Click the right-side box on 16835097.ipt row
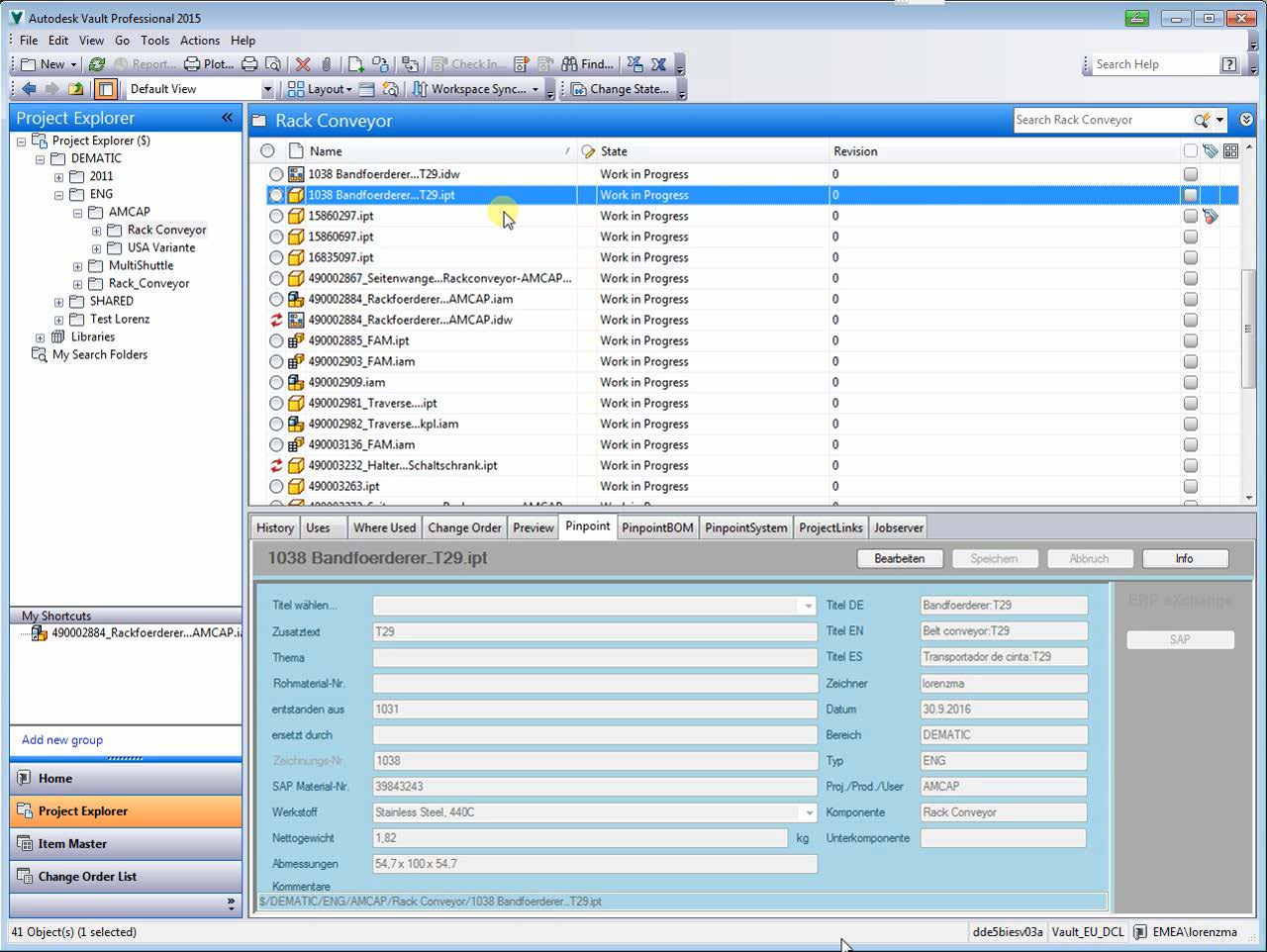 pos(1190,257)
